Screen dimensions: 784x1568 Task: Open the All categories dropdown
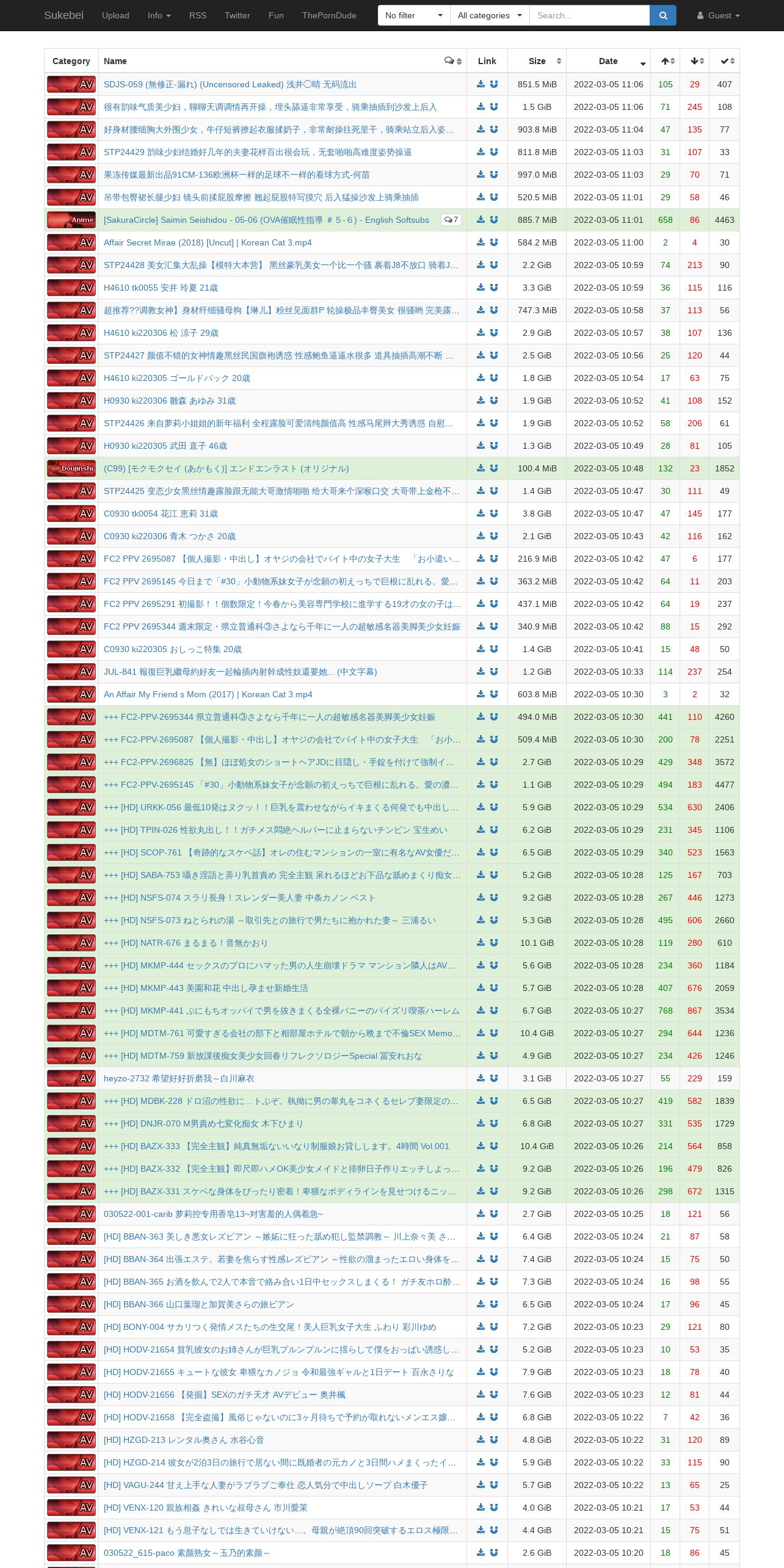tap(490, 15)
